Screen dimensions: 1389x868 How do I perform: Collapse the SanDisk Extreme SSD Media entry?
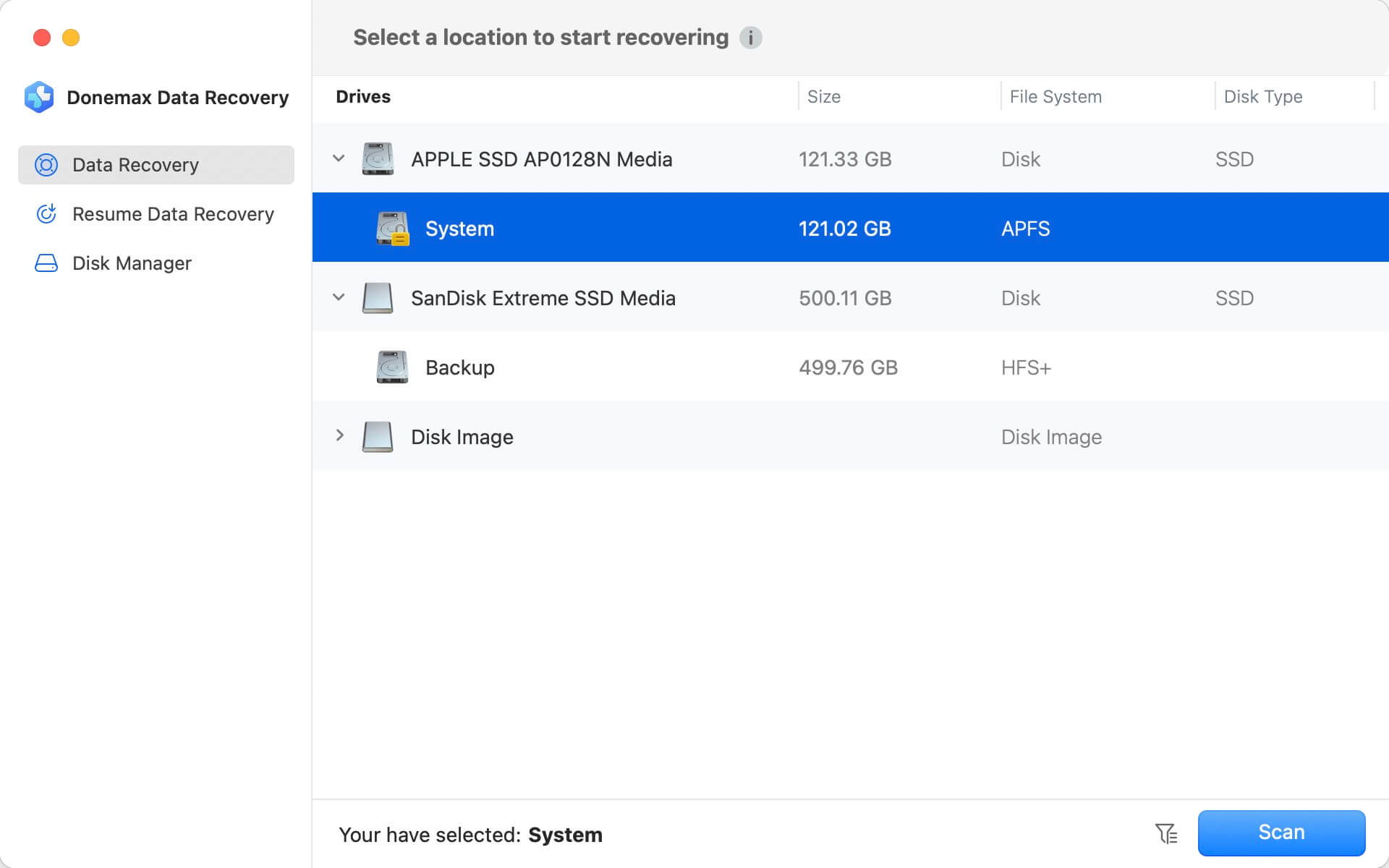pos(339,297)
